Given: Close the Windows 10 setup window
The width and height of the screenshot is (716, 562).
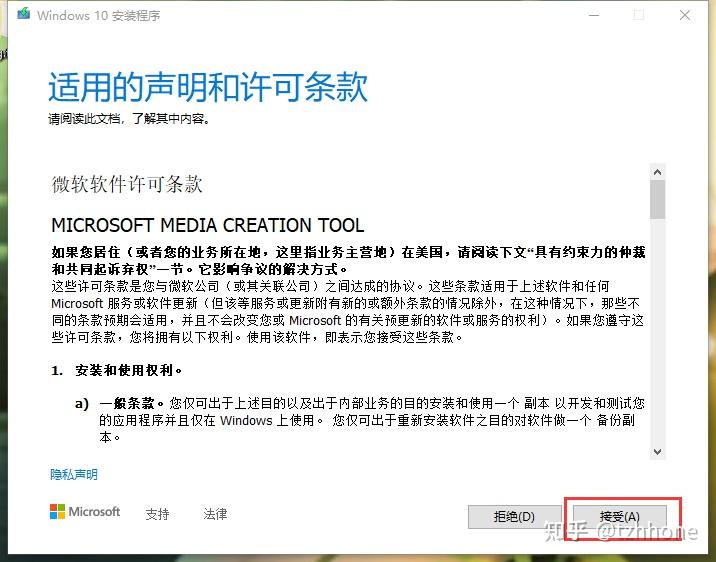Looking at the screenshot, I should pos(684,16).
